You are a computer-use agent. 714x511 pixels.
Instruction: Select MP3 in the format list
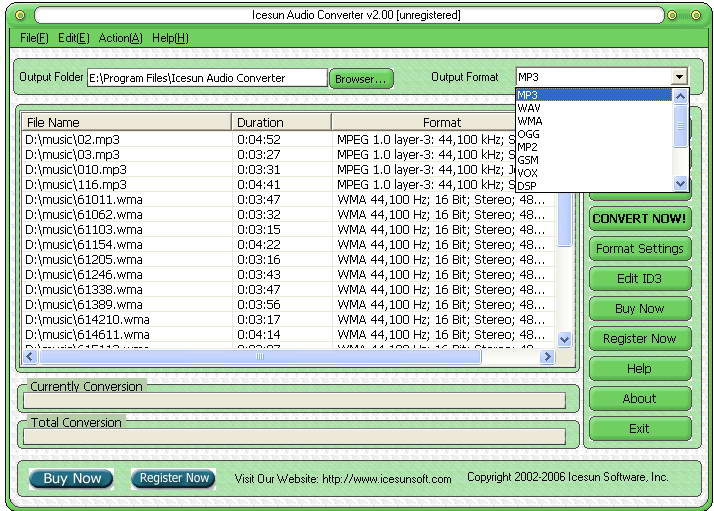pos(593,95)
